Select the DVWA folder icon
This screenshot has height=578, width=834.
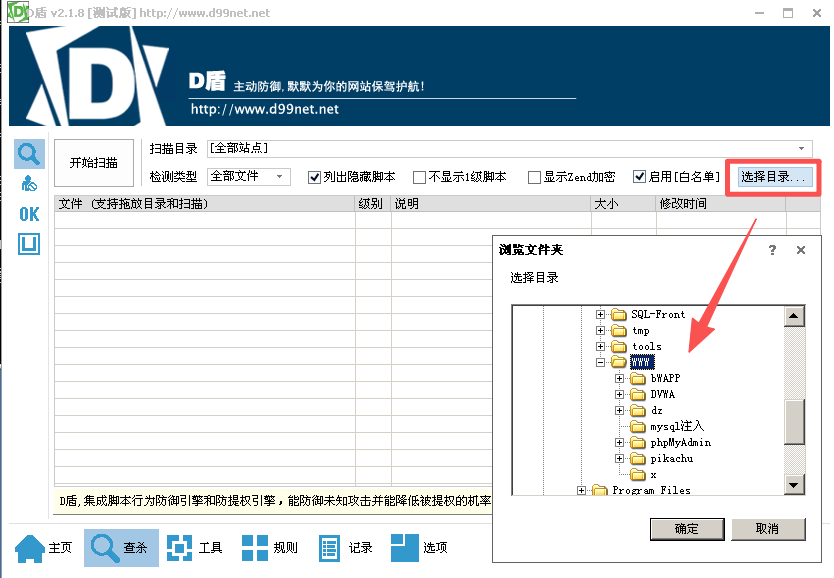638,394
